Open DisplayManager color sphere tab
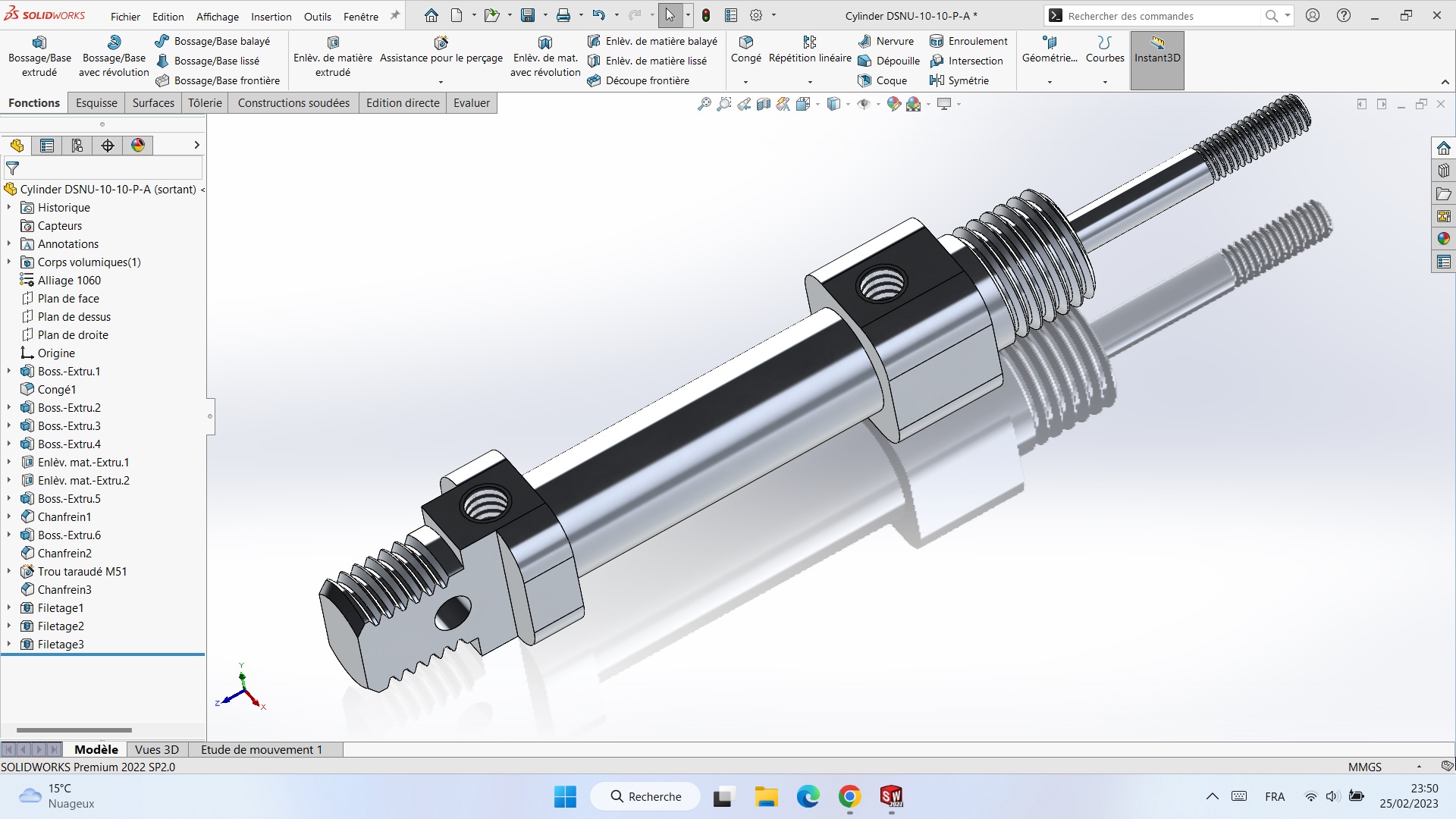 [138, 146]
